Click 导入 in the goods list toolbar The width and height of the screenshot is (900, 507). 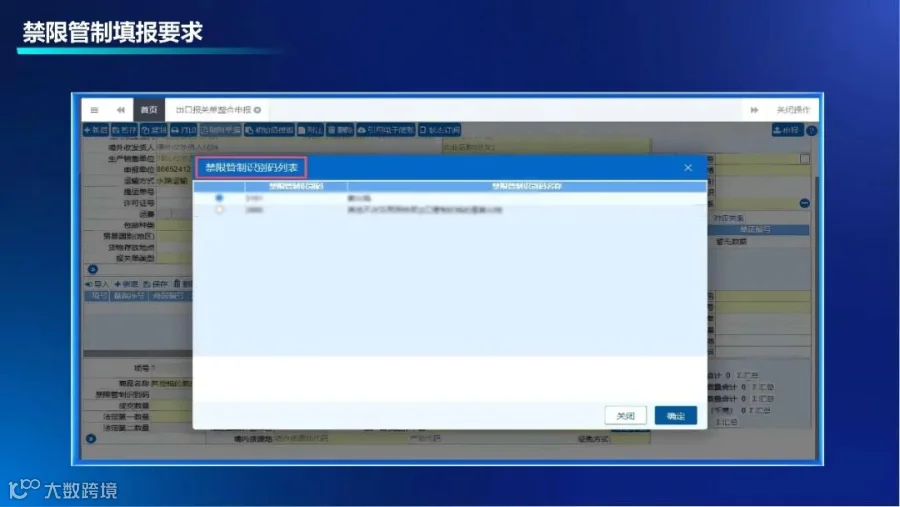(96, 284)
